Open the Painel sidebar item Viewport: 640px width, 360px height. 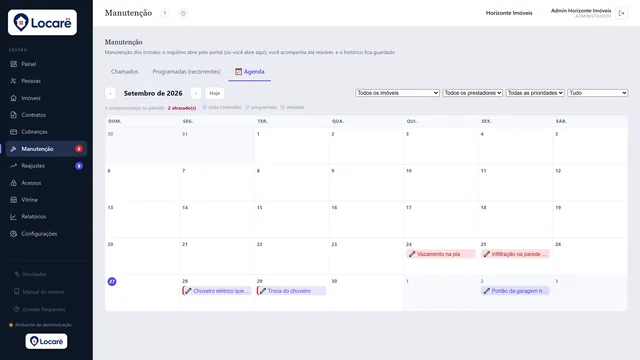click(46, 64)
